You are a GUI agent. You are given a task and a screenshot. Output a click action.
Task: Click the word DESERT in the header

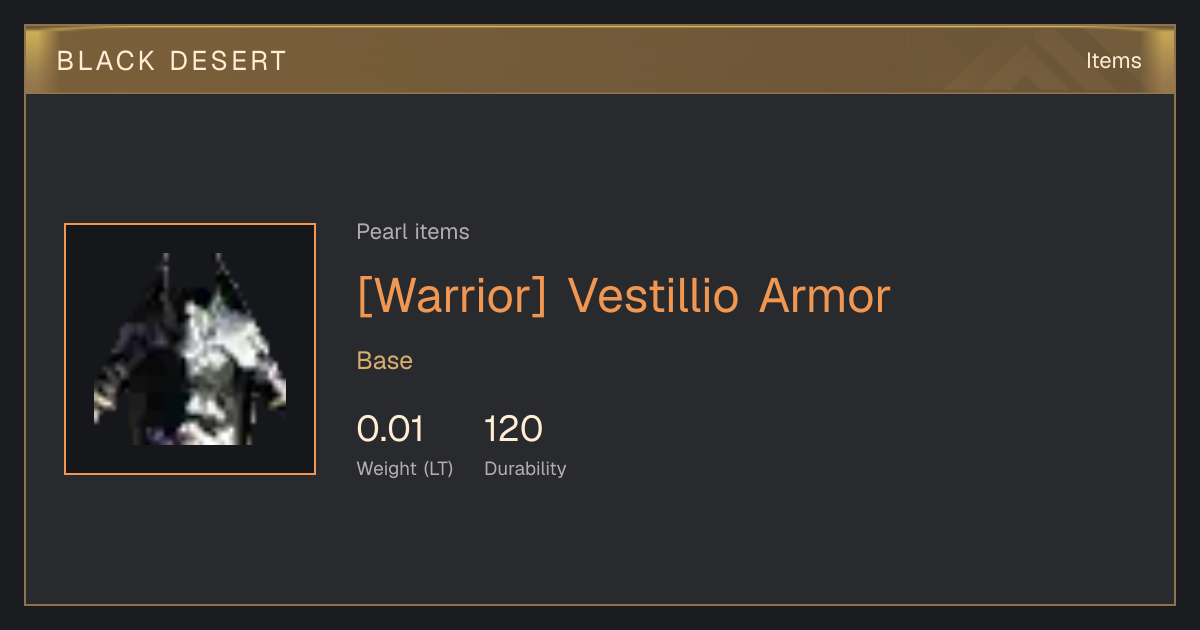[x=228, y=61]
